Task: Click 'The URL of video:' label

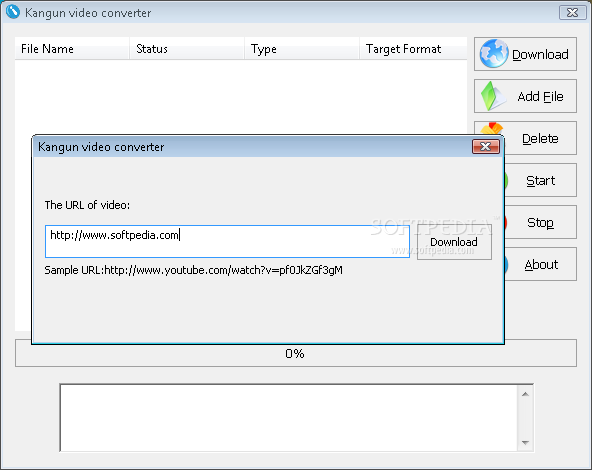Action: click(87, 205)
